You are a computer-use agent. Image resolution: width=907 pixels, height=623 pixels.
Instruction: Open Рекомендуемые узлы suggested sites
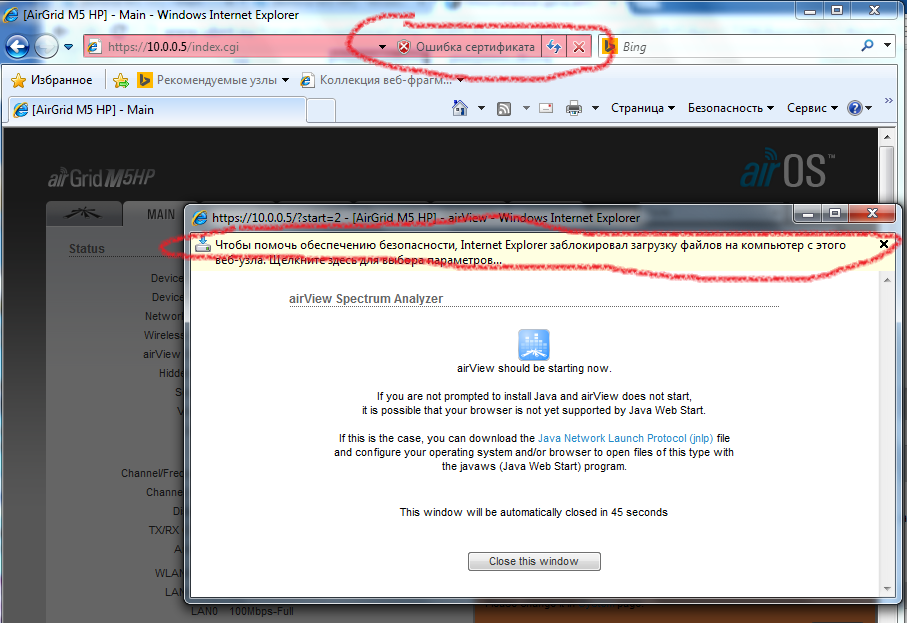coord(213,80)
